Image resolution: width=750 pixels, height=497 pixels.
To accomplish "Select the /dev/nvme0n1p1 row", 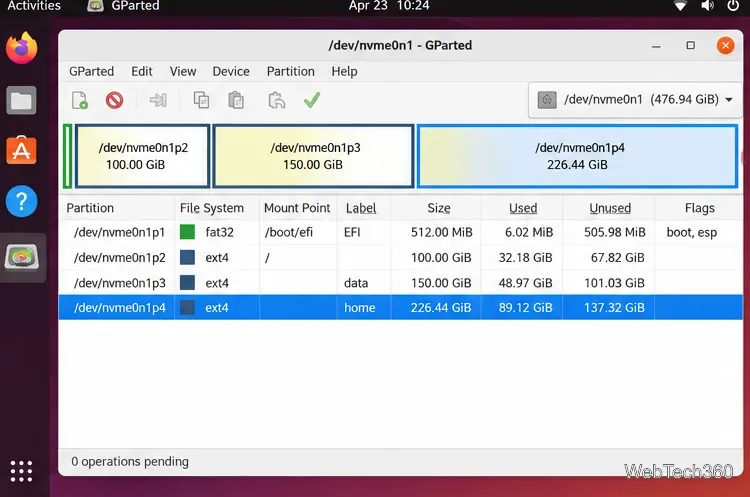I will click(400, 232).
